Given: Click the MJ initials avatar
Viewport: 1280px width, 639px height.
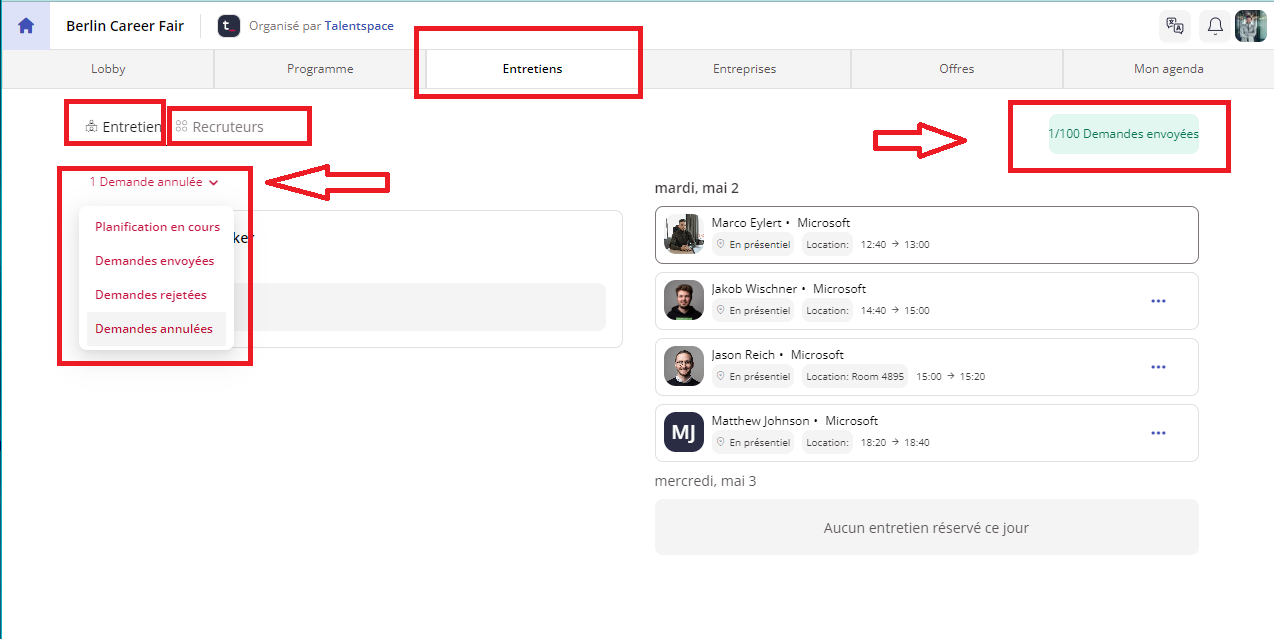Looking at the screenshot, I should 684,432.
